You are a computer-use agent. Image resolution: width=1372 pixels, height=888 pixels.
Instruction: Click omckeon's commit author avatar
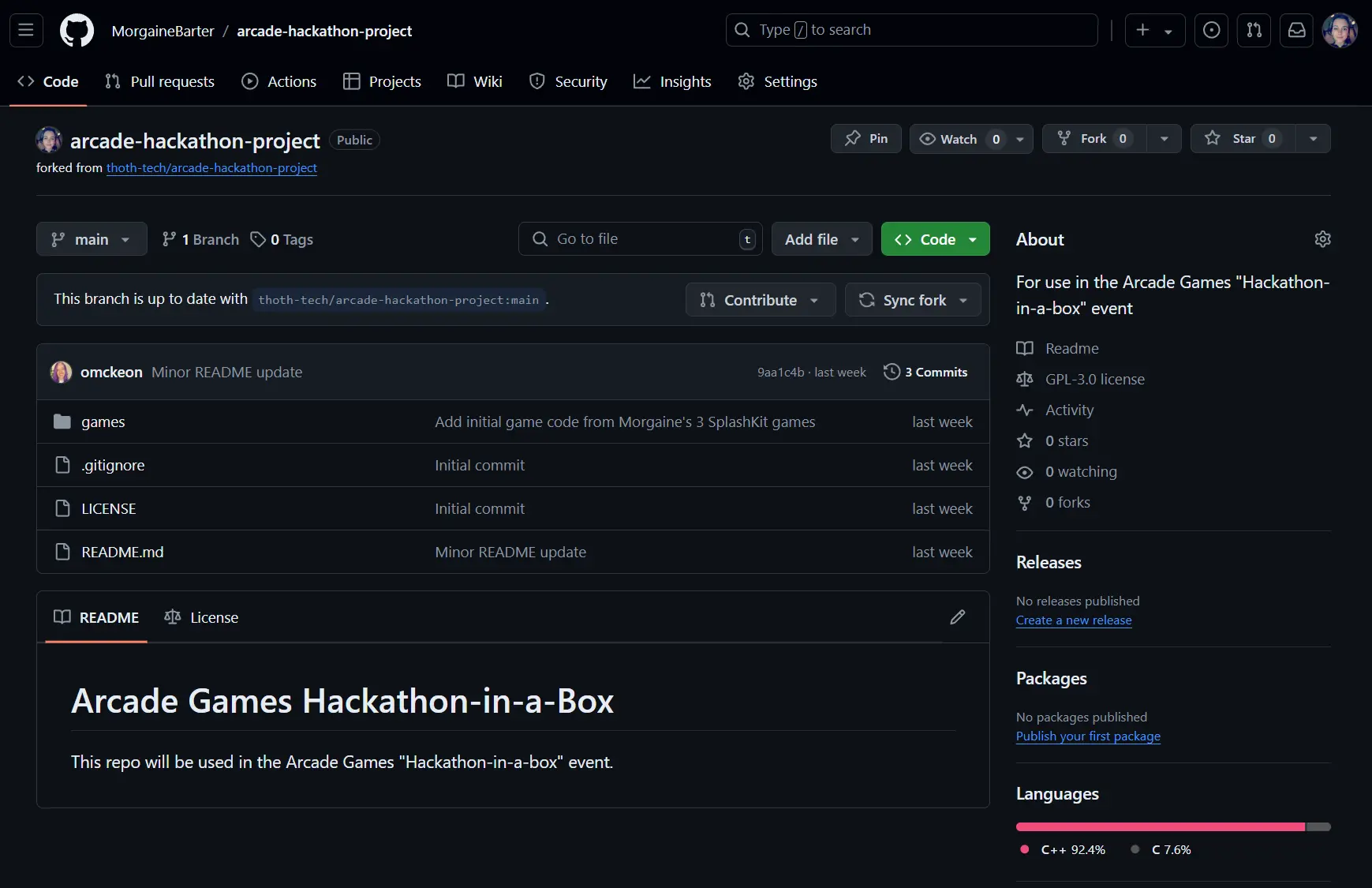pyautogui.click(x=61, y=372)
